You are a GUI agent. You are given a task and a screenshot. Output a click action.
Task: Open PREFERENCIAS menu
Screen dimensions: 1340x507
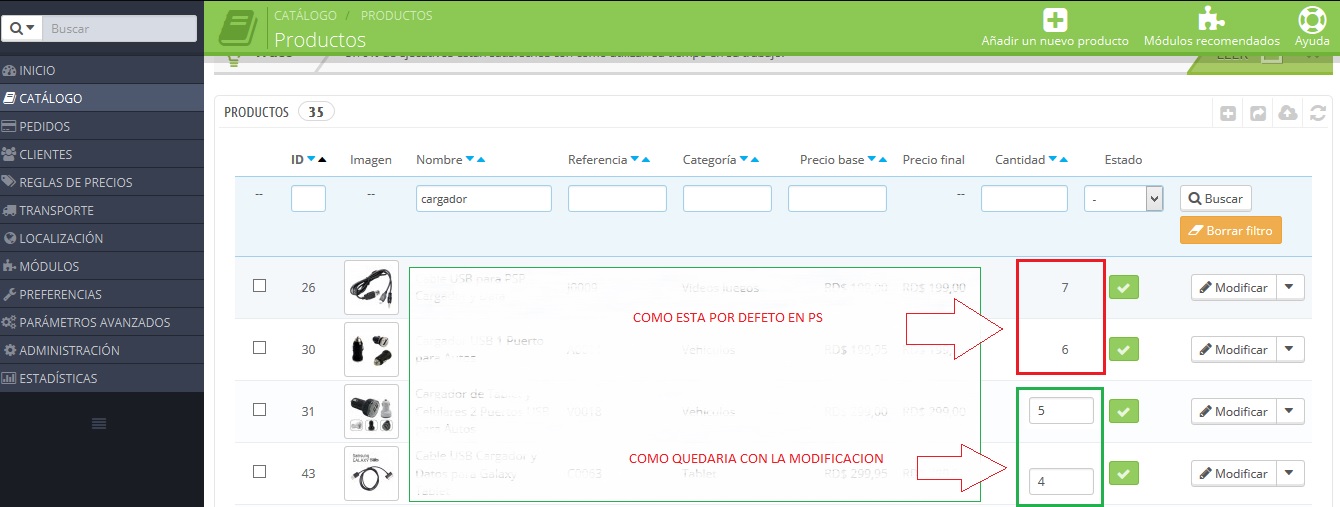[x=102, y=295]
